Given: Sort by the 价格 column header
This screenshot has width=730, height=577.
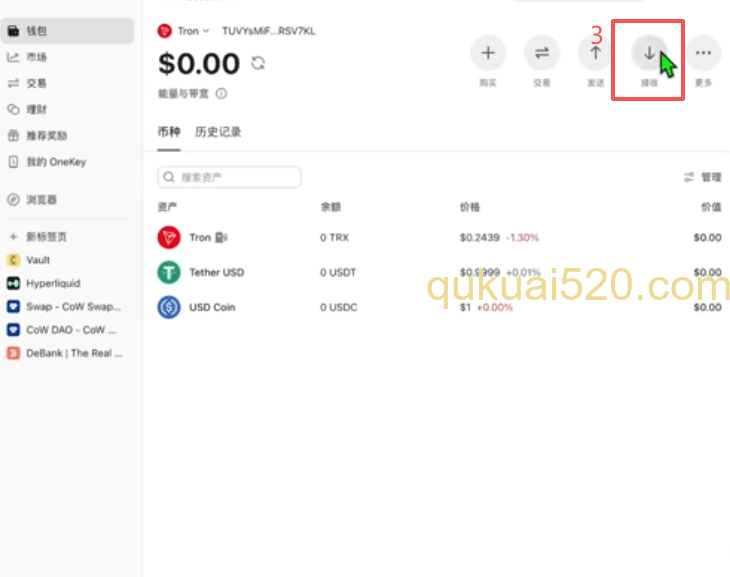Looking at the screenshot, I should click(470, 207).
